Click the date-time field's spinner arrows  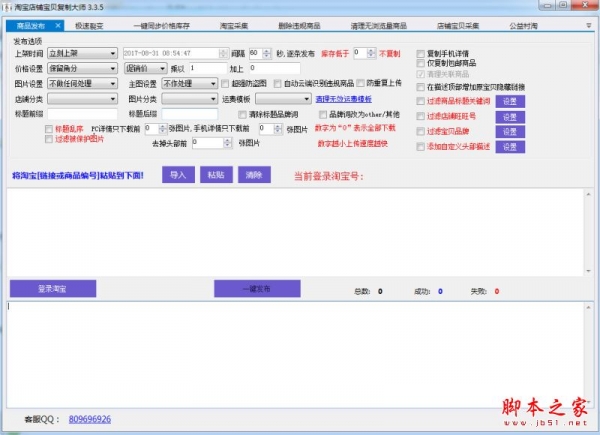223,53
